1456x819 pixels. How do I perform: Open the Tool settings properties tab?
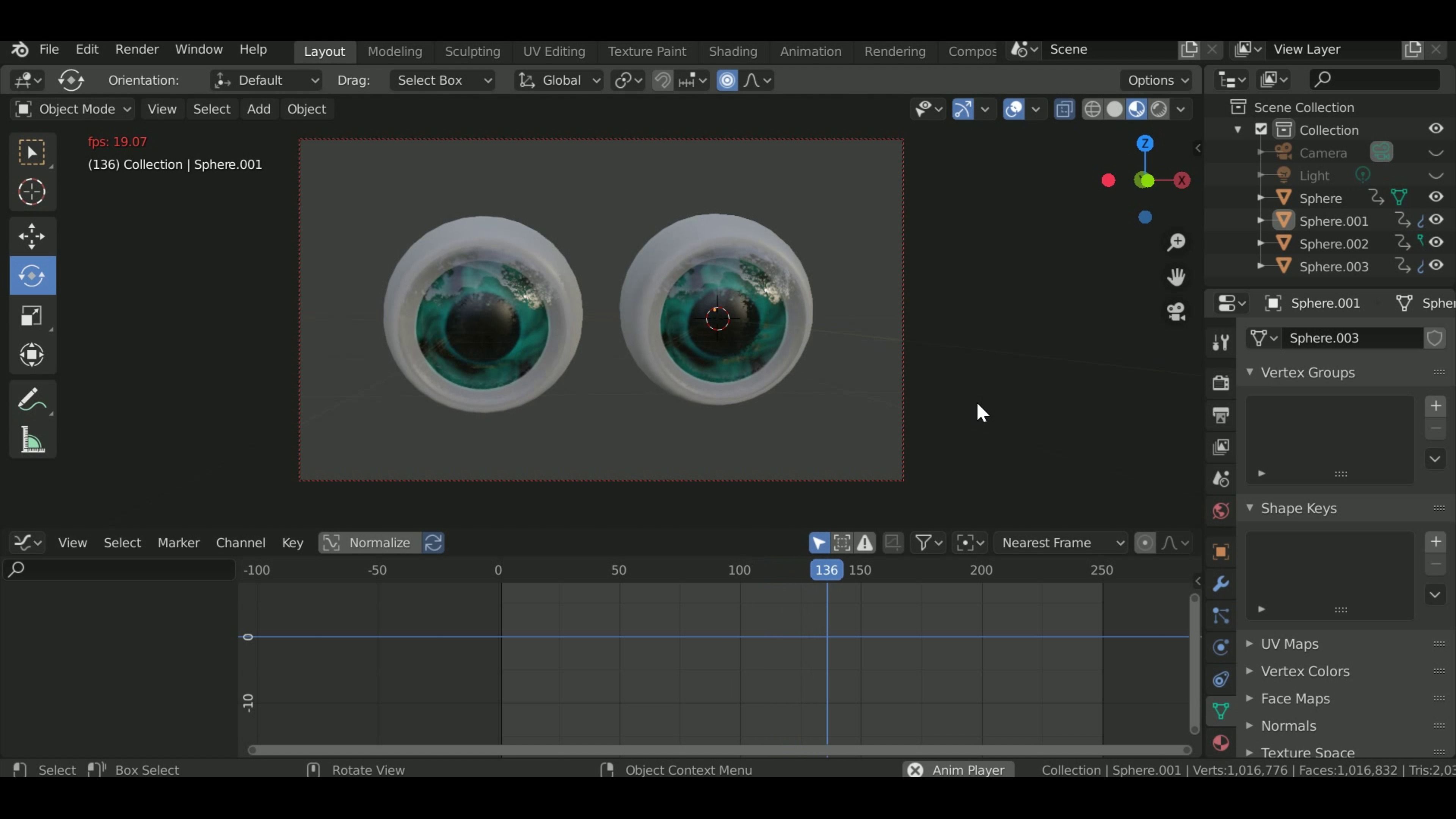(1221, 342)
